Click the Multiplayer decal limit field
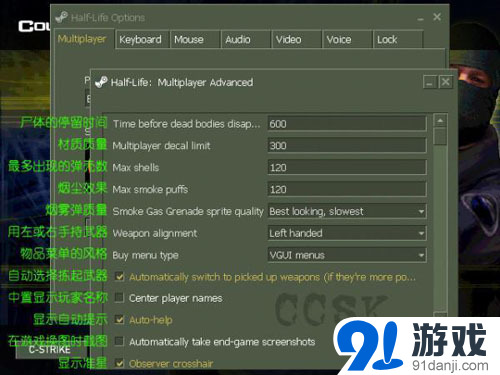The height and width of the screenshot is (375, 500). [347, 146]
